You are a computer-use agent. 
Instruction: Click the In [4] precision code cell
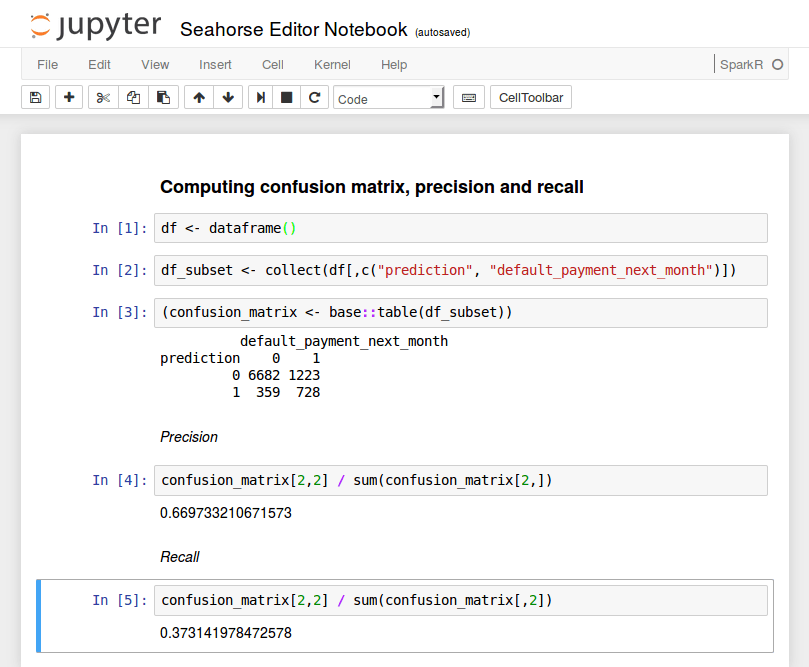(x=460, y=481)
